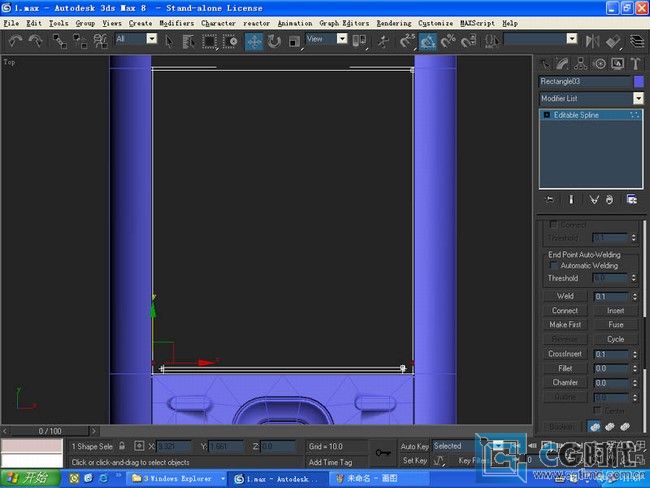
Task: Click the Fillet button
Action: pyautogui.click(x=565, y=368)
